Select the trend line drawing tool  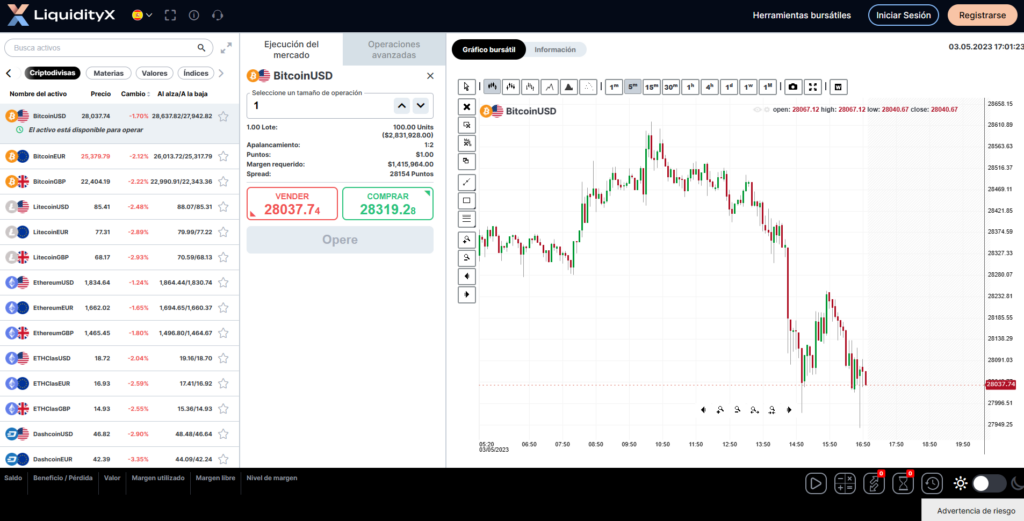[466, 182]
